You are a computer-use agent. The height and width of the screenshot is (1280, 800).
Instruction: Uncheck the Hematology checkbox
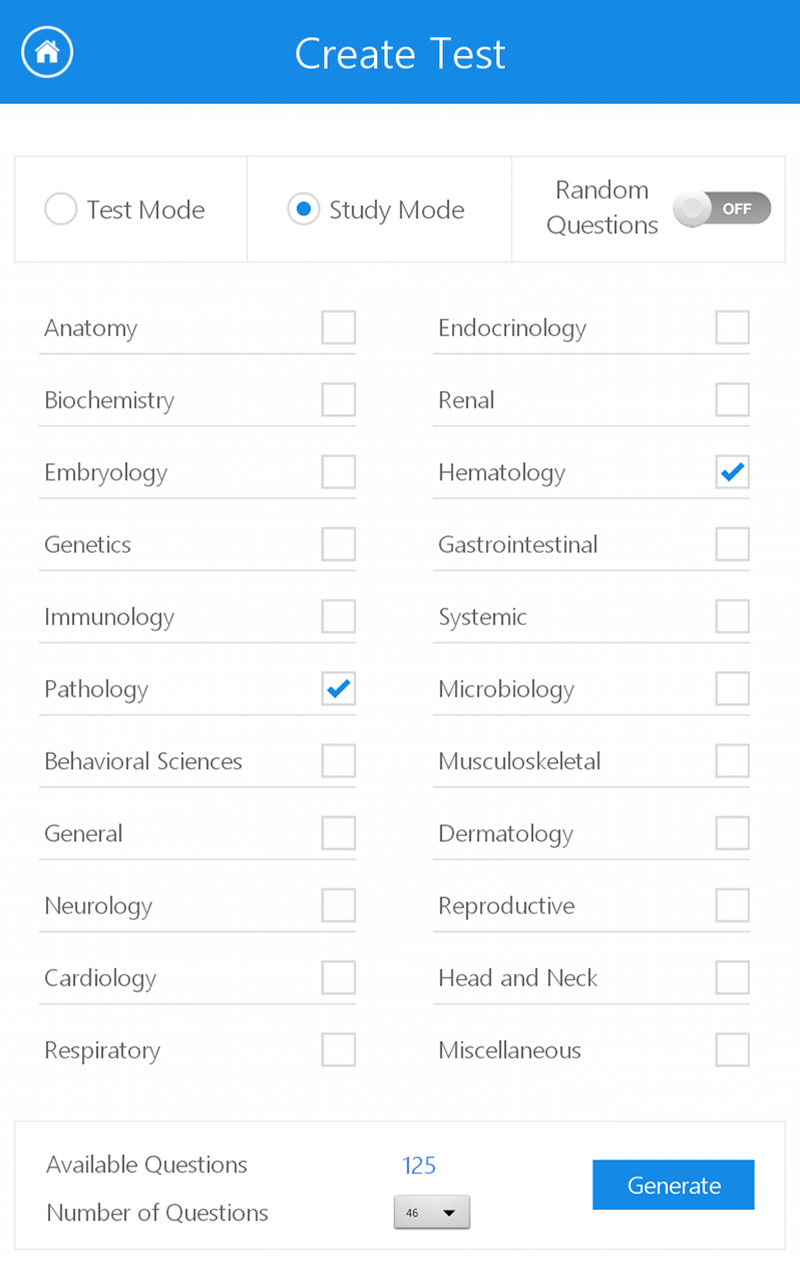click(733, 472)
